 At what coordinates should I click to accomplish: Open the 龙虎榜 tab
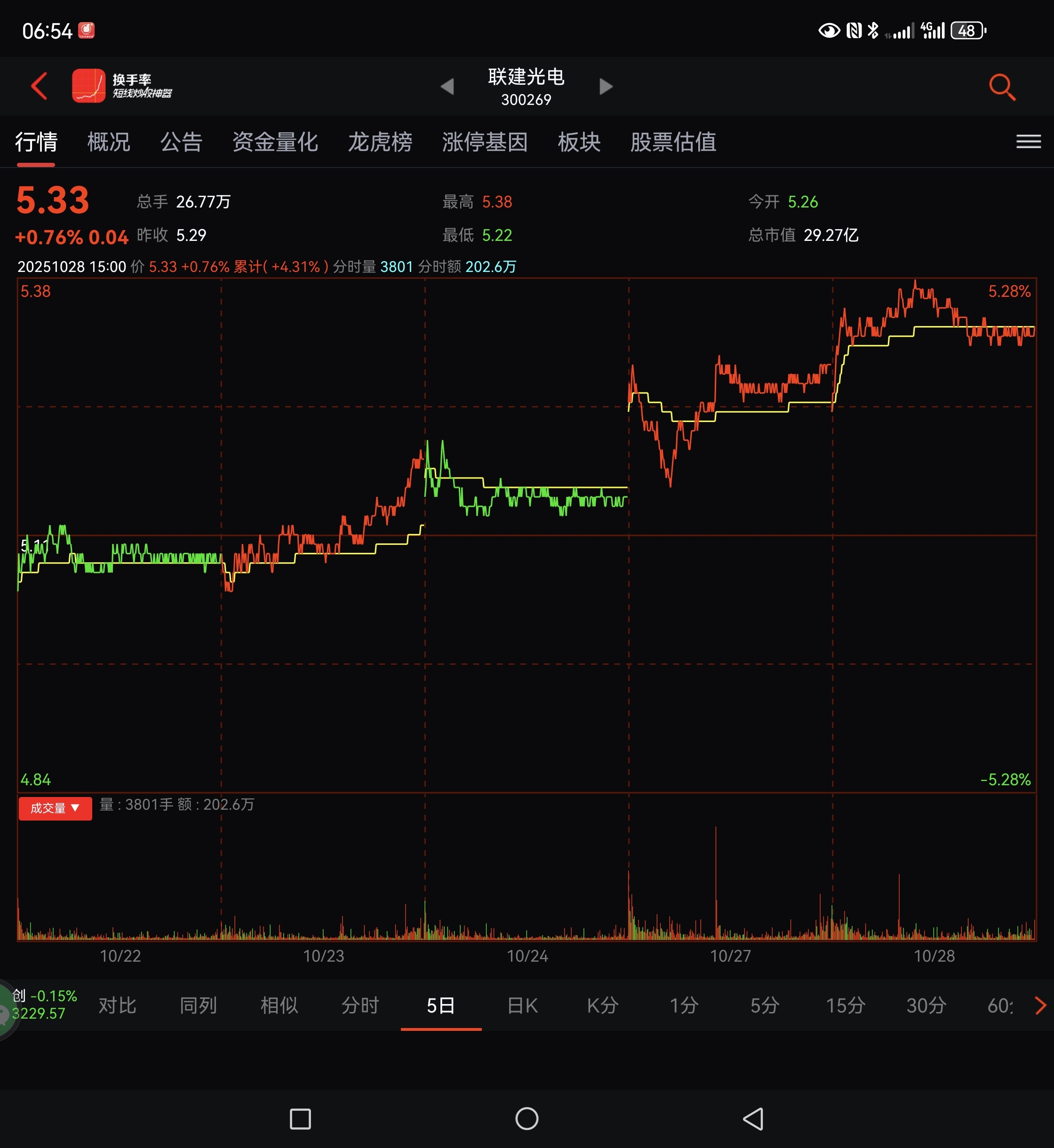pos(380,142)
